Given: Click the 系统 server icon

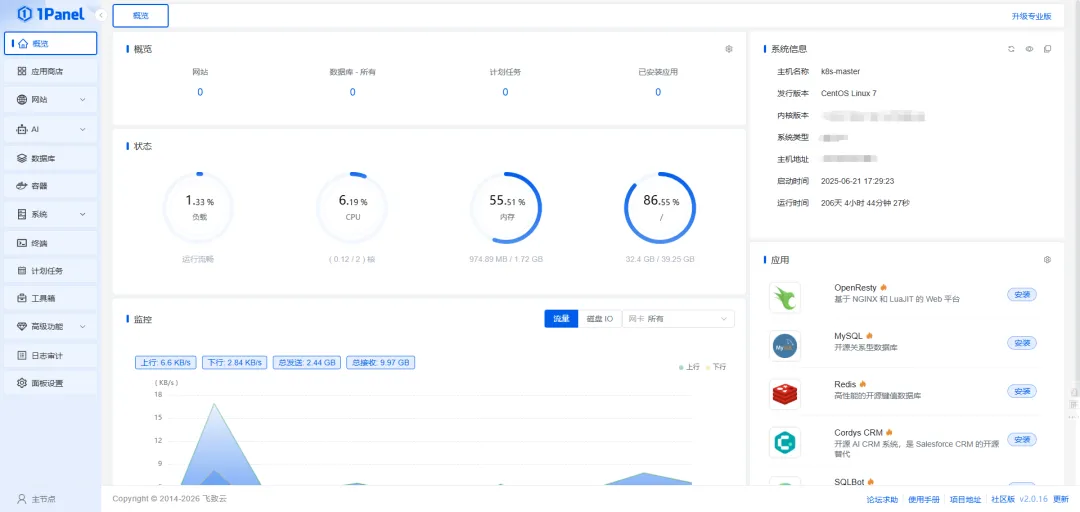Looking at the screenshot, I should tap(22, 214).
